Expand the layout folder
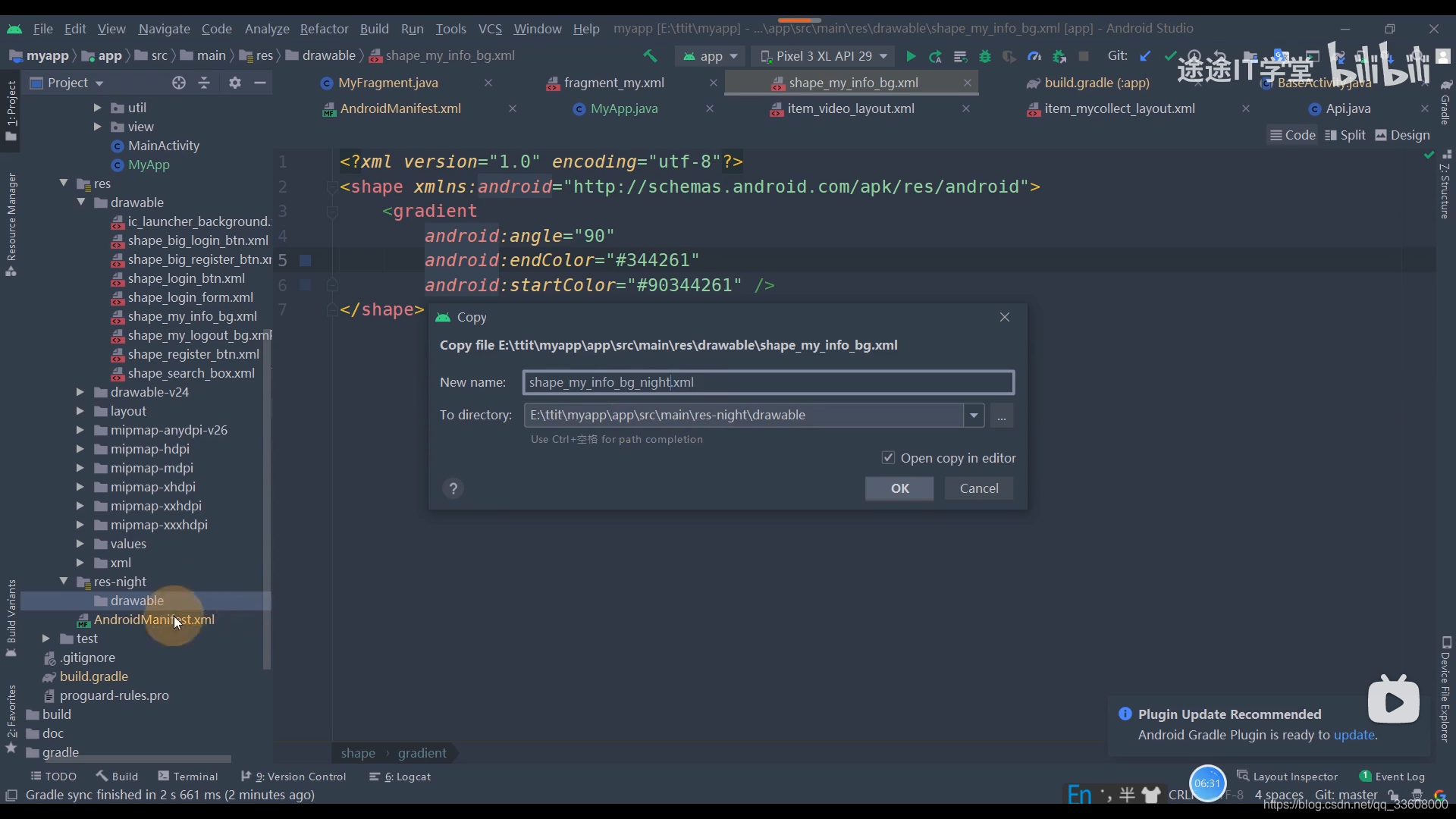 80,411
